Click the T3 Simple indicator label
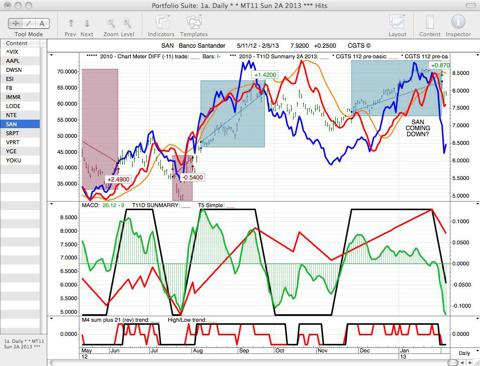This screenshot has height=366, width=480. [x=211, y=205]
